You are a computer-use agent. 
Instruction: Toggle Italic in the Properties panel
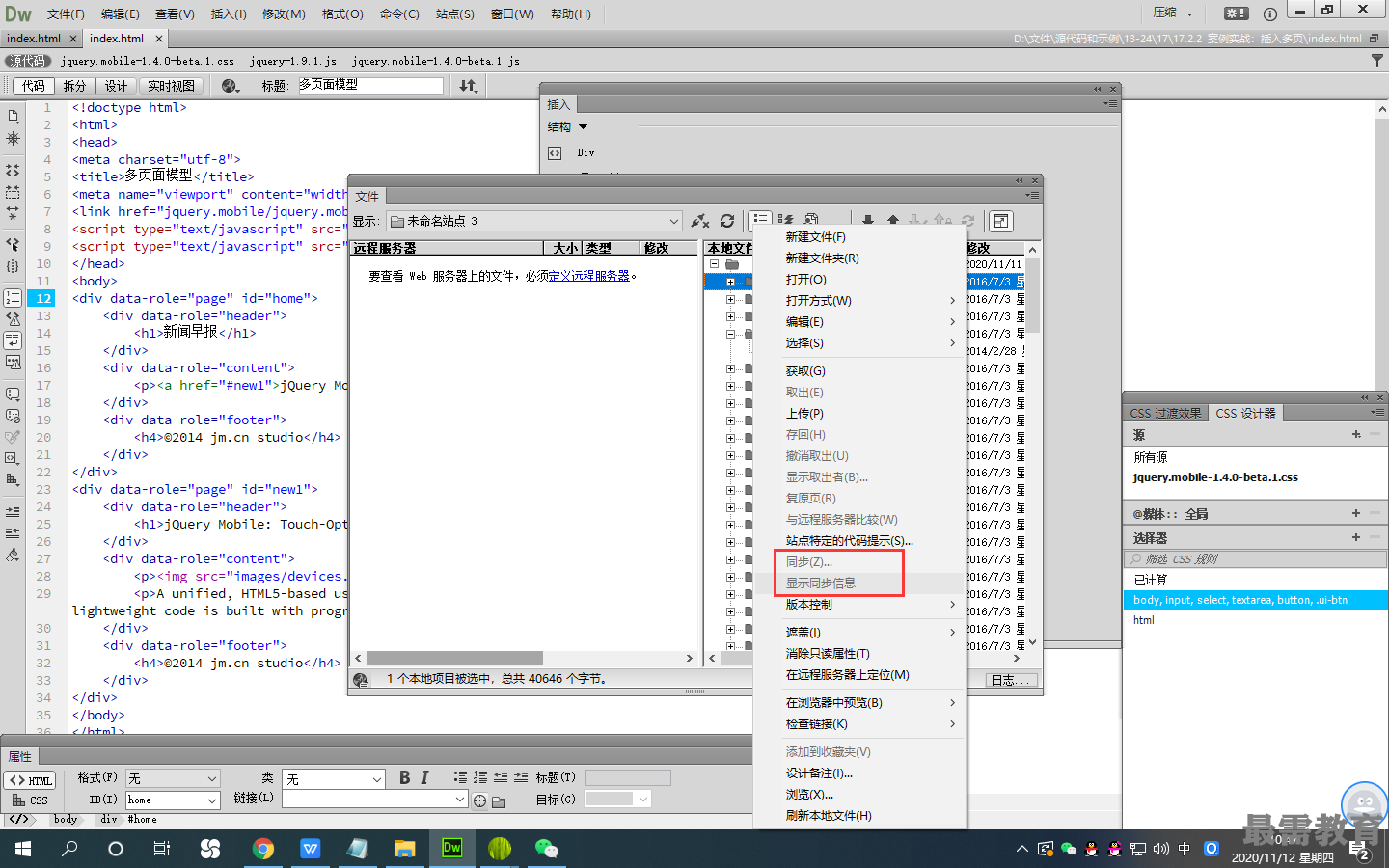(424, 777)
